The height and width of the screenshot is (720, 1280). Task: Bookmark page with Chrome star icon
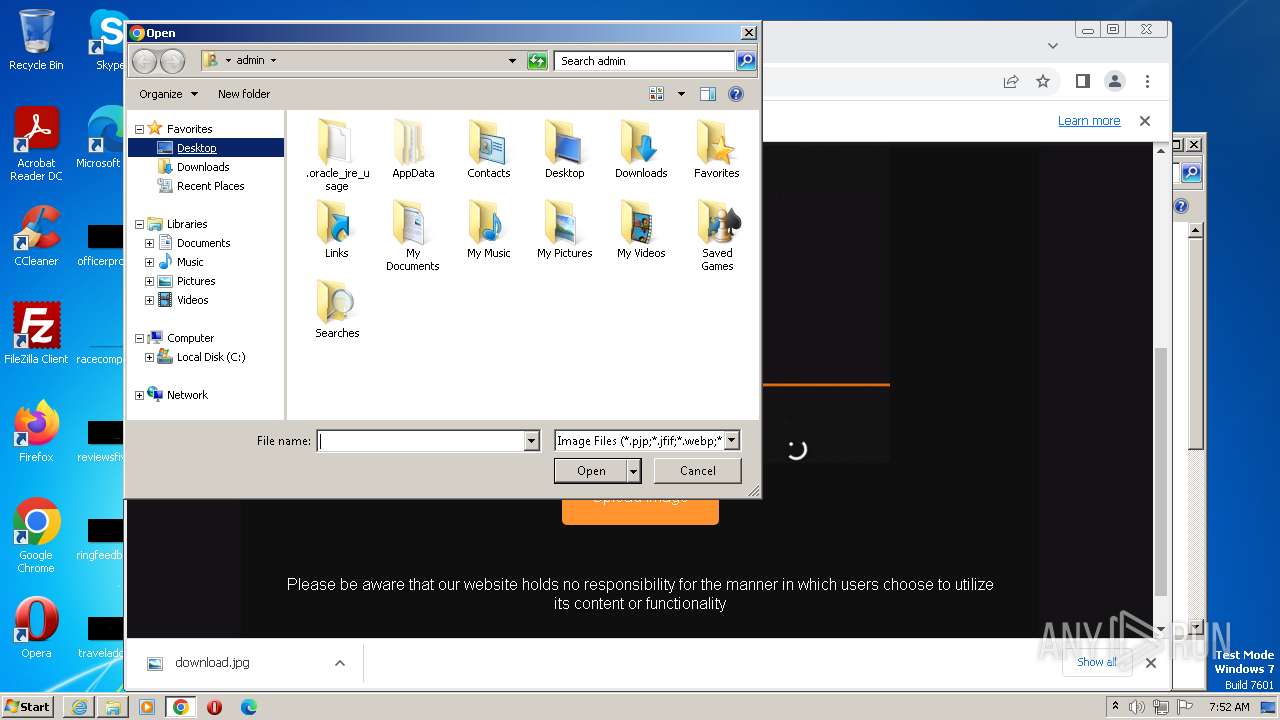(x=1043, y=82)
